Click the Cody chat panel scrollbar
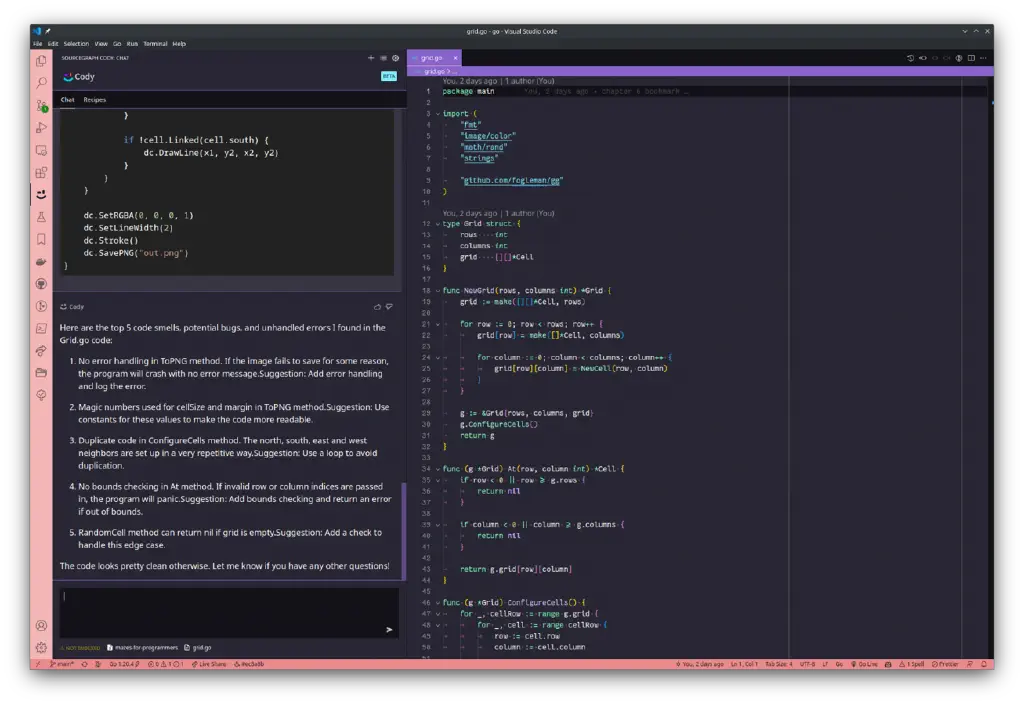This screenshot has width=1024, height=705. (x=404, y=530)
